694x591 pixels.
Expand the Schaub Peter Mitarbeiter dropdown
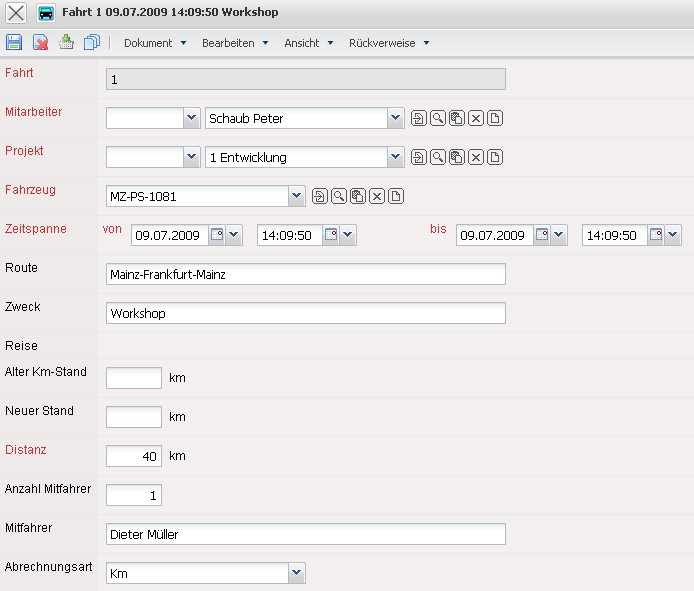tap(396, 119)
